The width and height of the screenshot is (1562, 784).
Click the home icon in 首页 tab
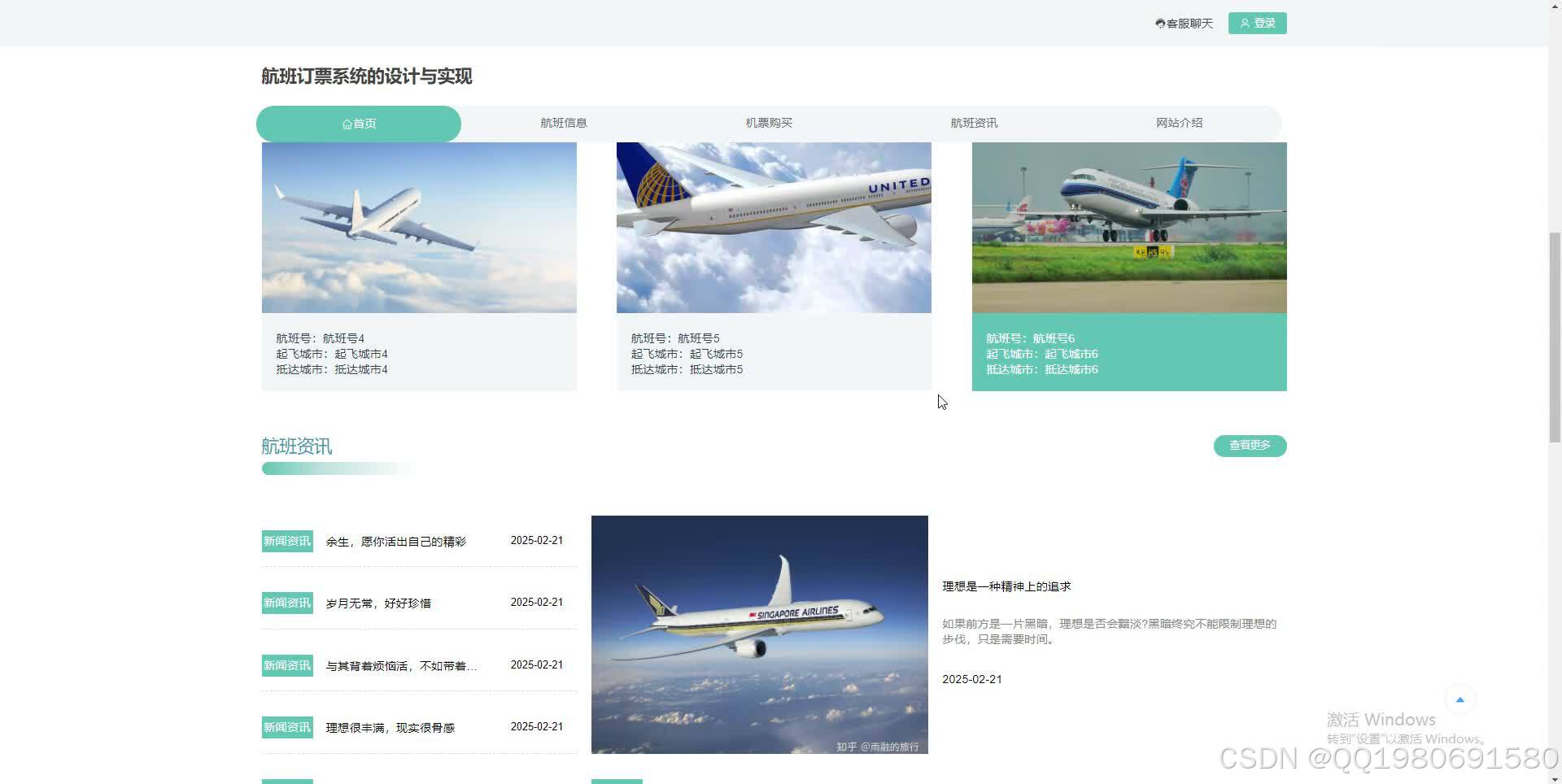pyautogui.click(x=347, y=124)
